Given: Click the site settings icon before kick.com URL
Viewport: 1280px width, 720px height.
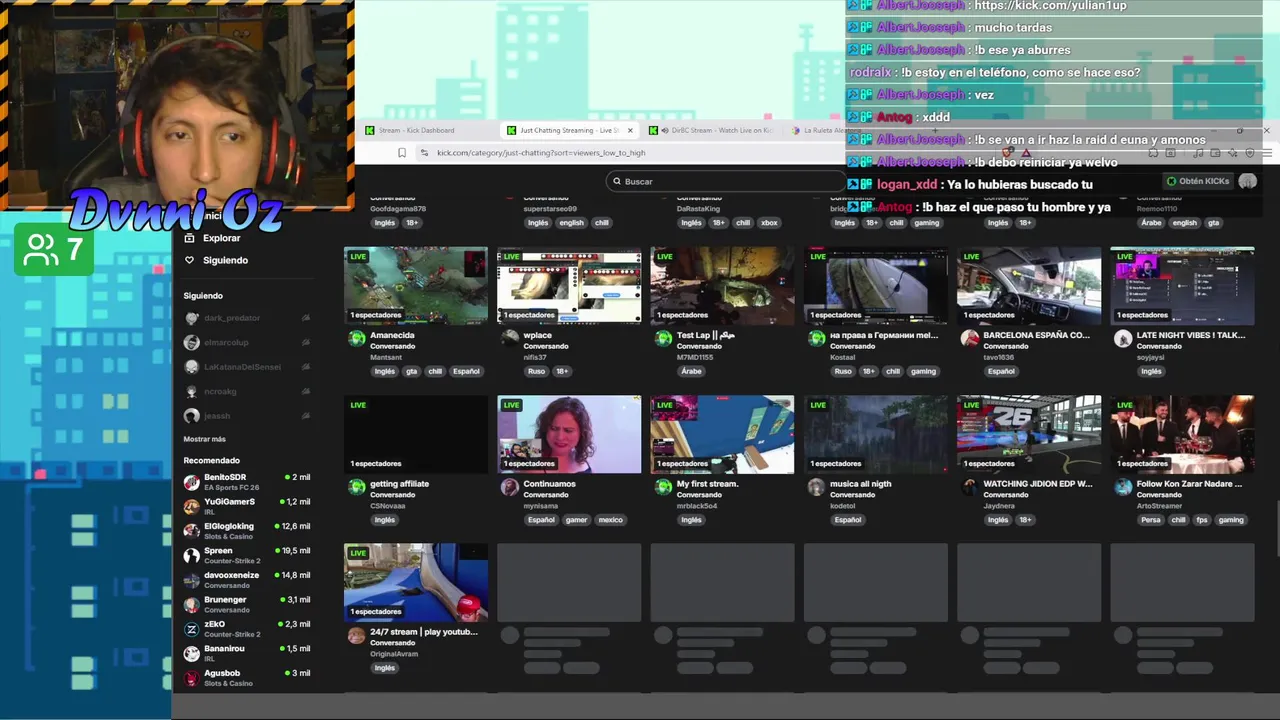Looking at the screenshot, I should pyautogui.click(x=424, y=153).
